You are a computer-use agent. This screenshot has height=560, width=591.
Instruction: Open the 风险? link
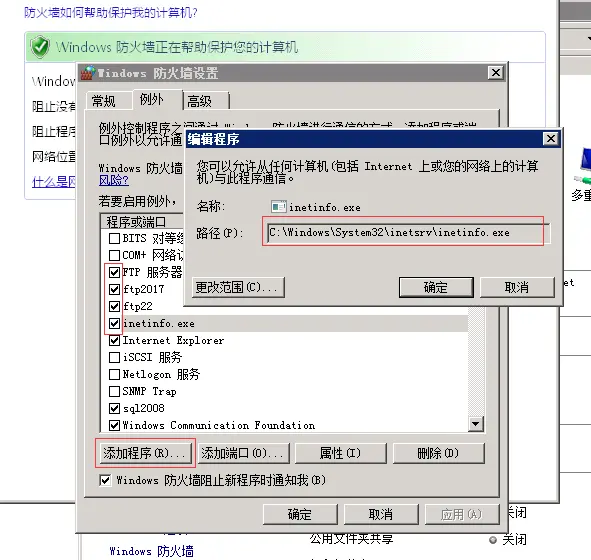pos(114,181)
